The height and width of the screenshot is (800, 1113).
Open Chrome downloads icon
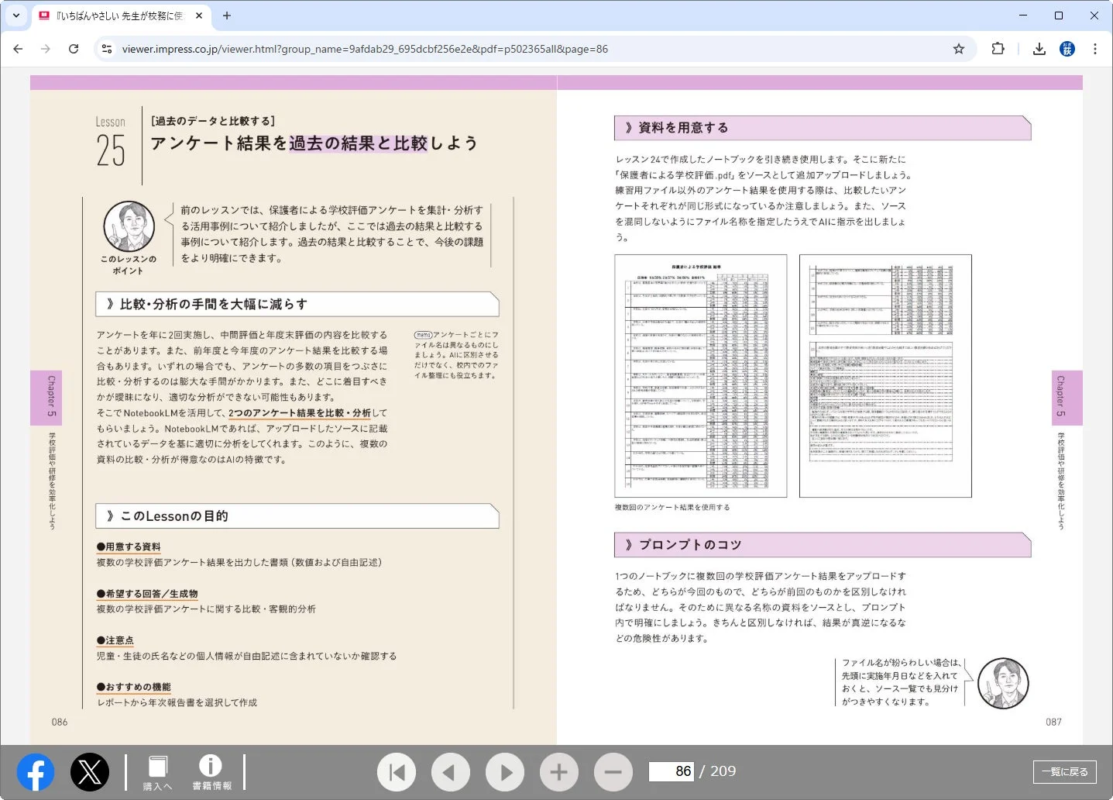(x=1039, y=48)
